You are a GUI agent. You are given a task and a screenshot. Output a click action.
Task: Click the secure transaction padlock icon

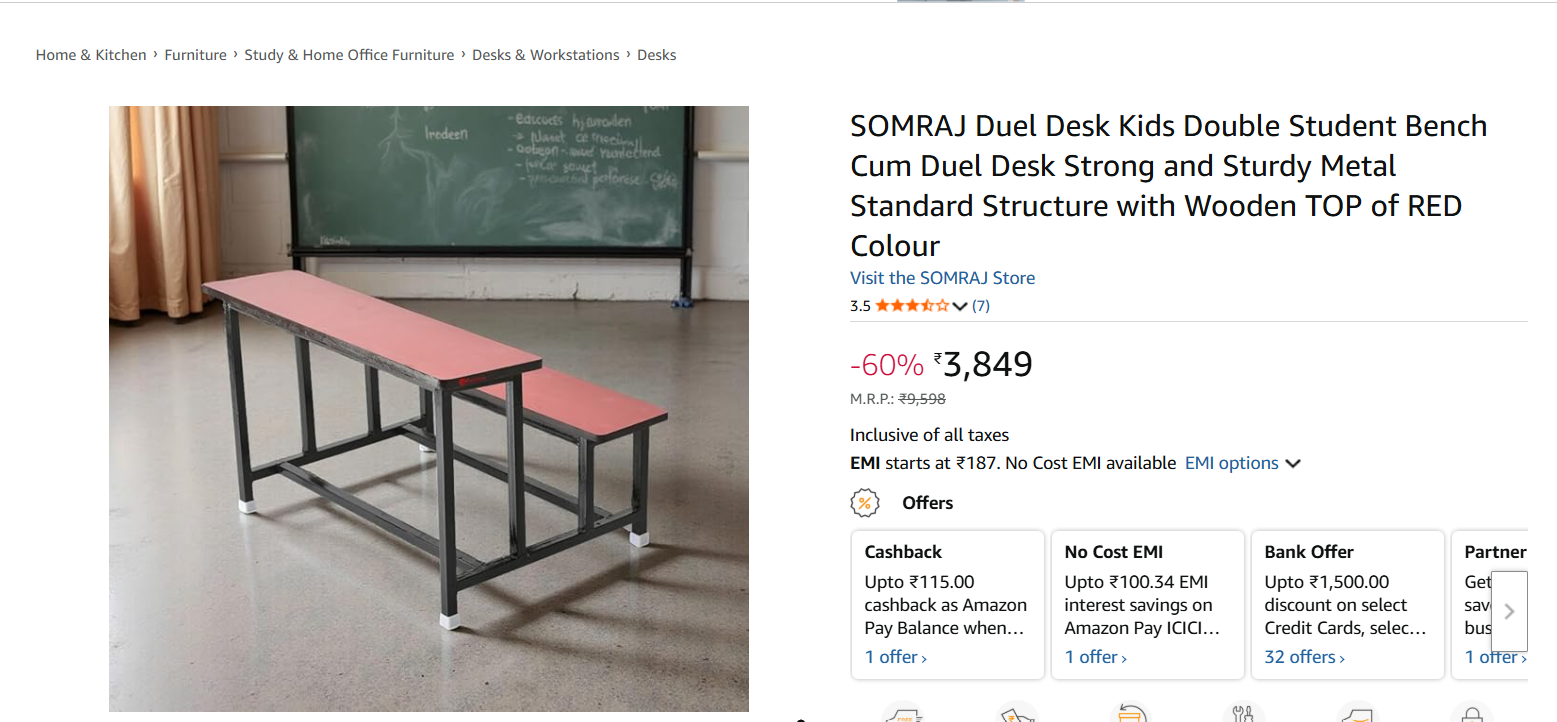coord(1471,714)
